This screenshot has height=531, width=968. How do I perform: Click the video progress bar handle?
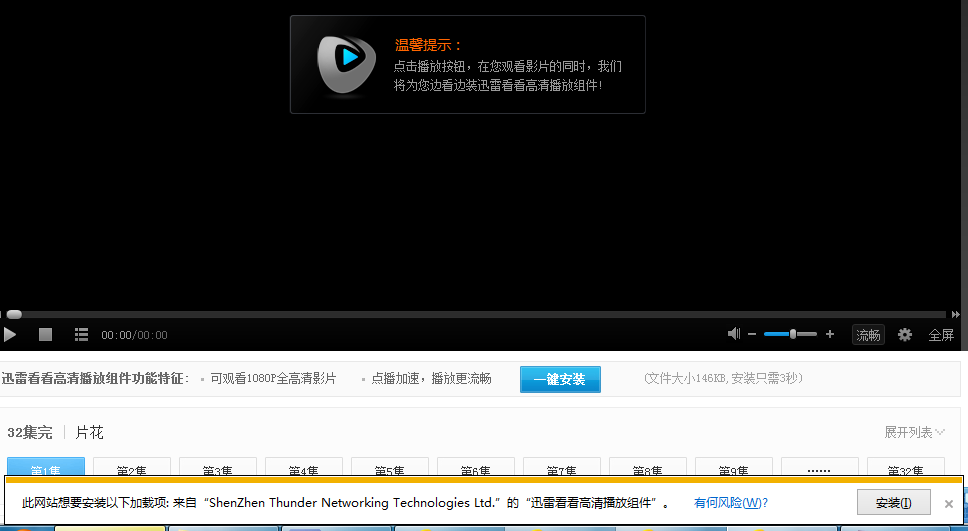[x=14, y=314]
